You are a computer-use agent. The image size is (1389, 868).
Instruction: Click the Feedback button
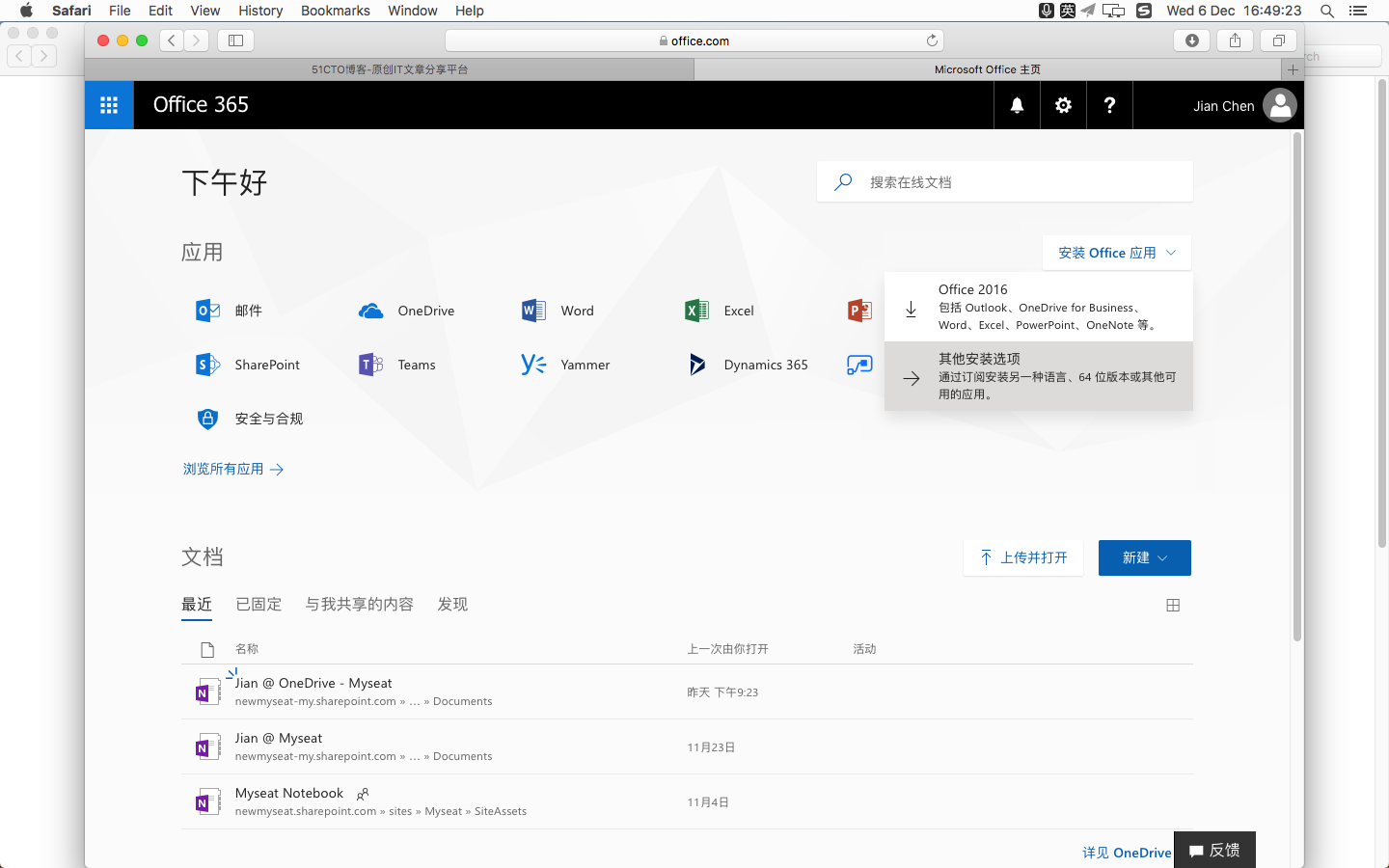click(x=1214, y=850)
